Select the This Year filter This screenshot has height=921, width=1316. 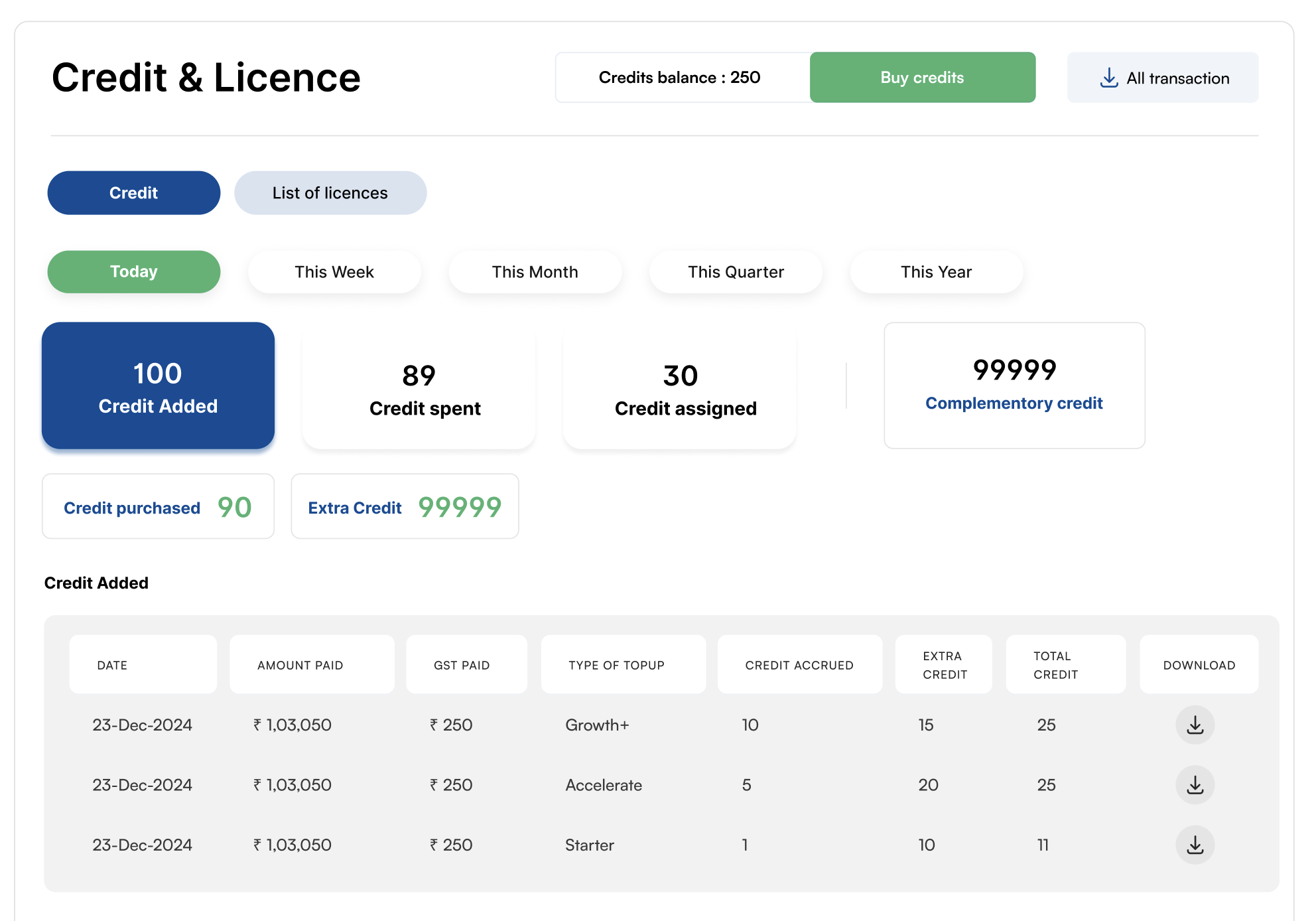point(936,271)
